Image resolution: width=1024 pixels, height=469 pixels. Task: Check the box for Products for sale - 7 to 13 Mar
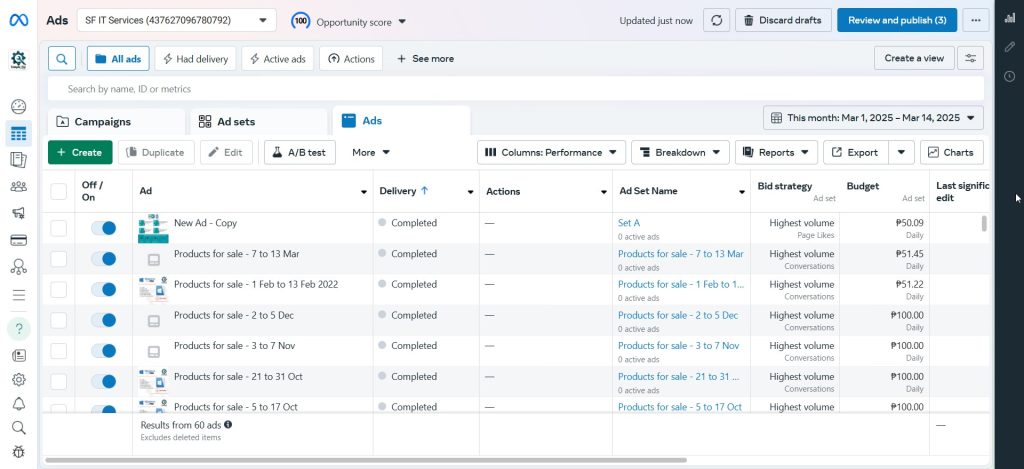click(x=59, y=259)
